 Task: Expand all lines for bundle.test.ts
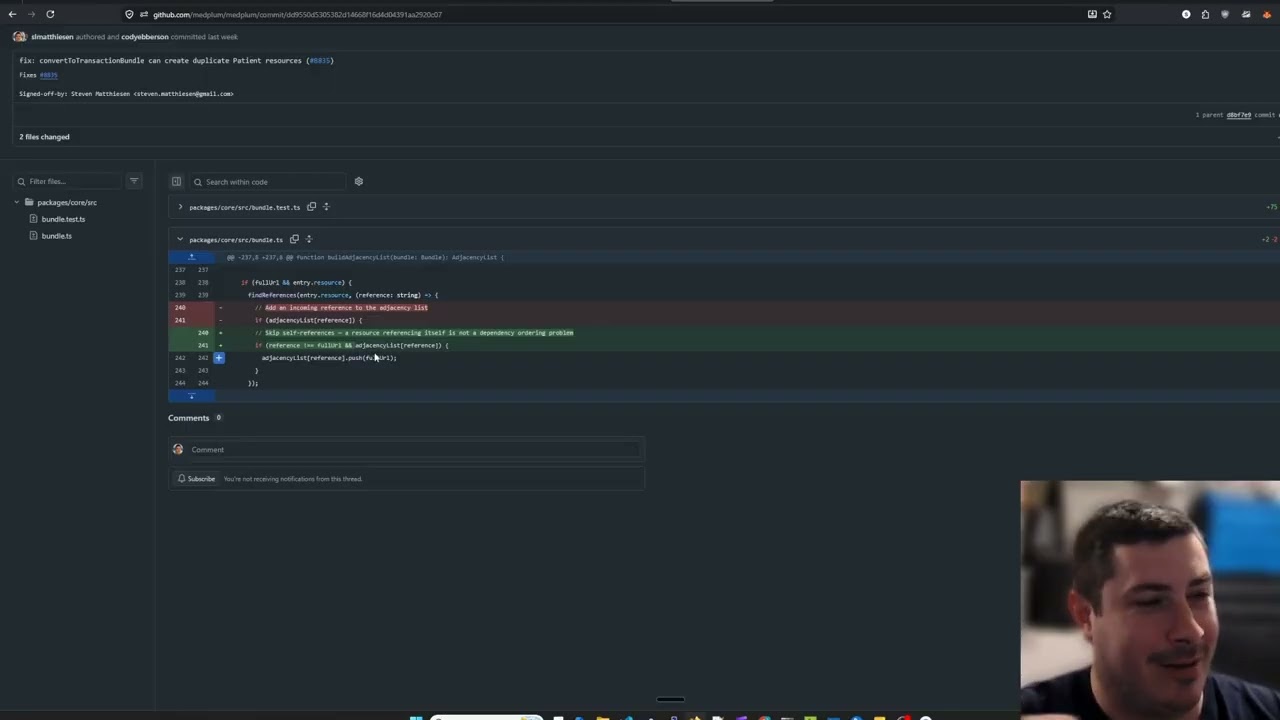326,207
